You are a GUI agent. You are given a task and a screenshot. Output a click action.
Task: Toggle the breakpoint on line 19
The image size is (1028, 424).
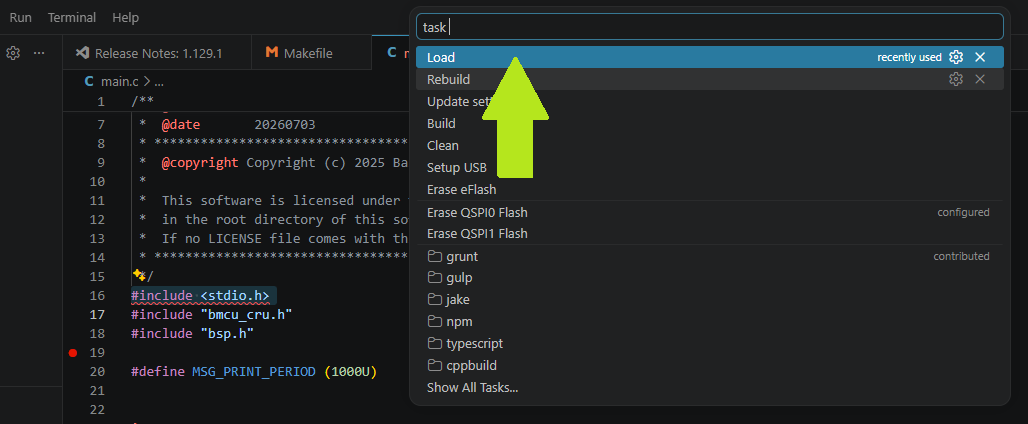pyautogui.click(x=73, y=353)
